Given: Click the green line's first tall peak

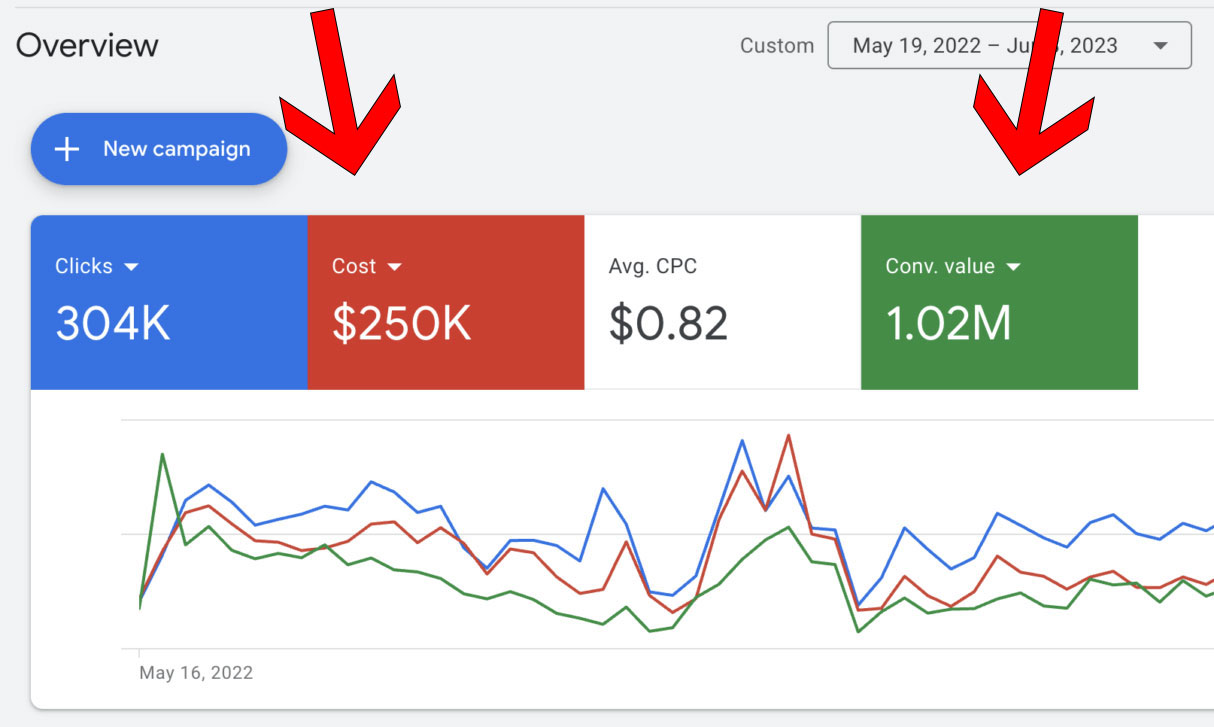Looking at the screenshot, I should (162, 454).
